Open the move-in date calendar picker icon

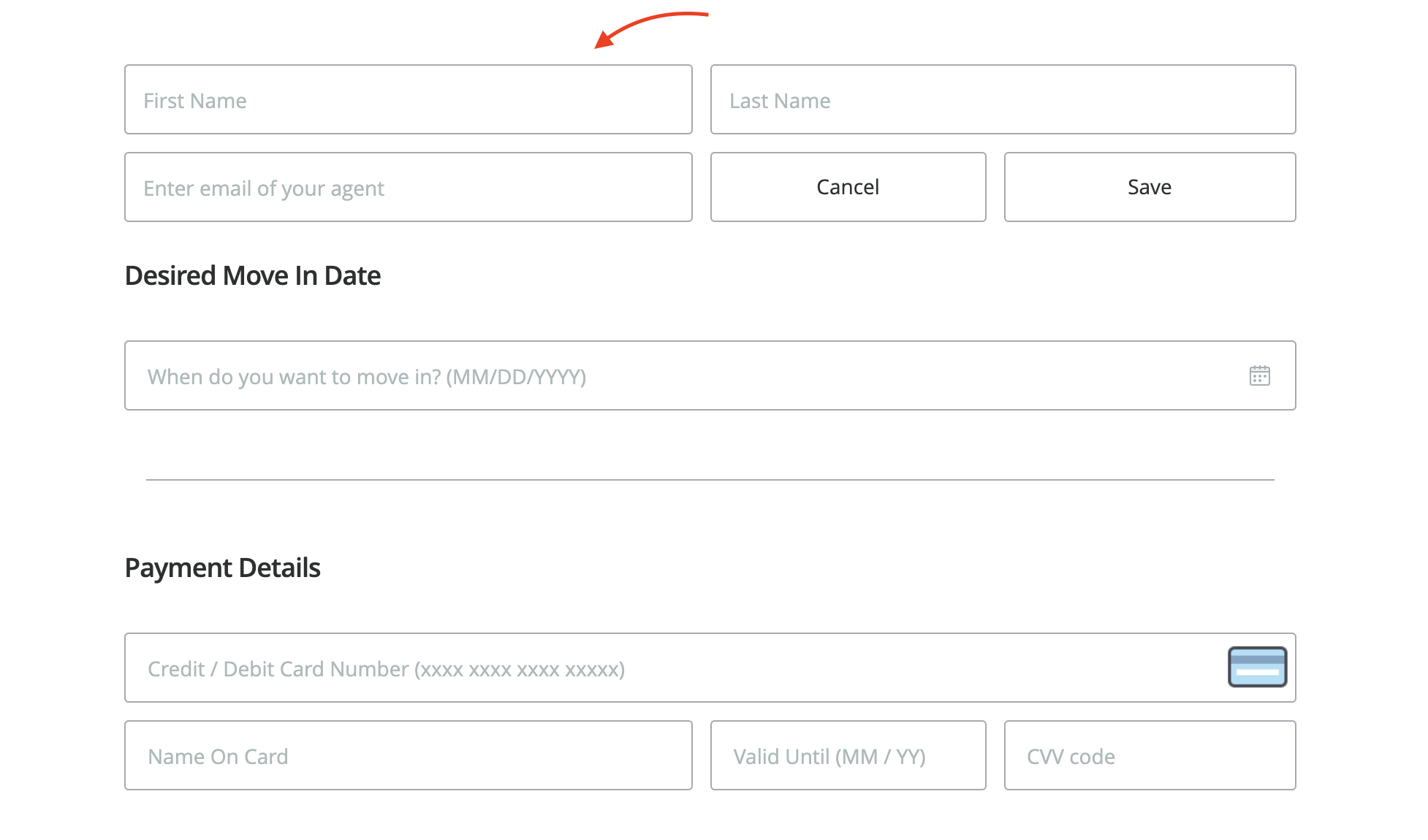(1259, 375)
